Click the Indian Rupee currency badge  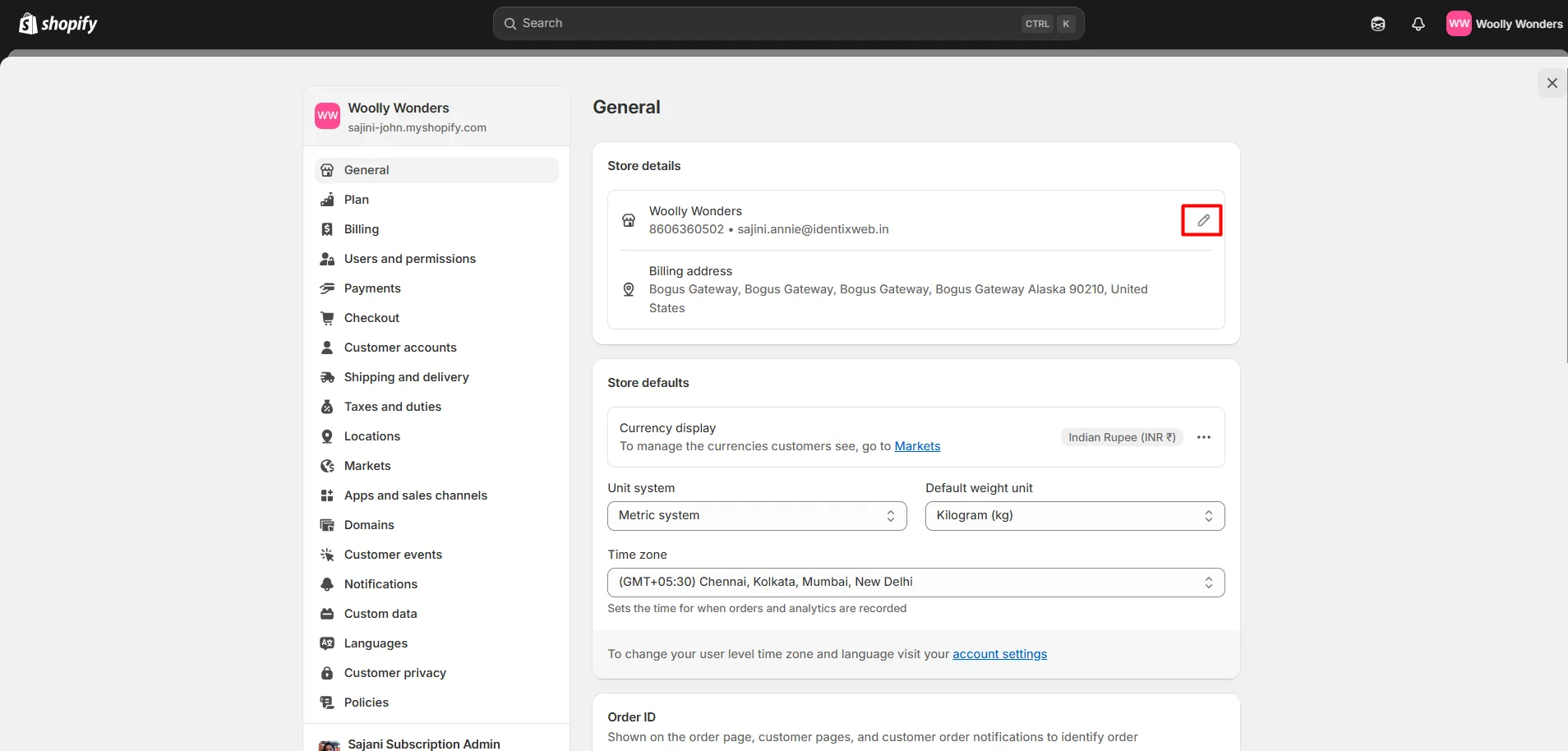coord(1121,437)
